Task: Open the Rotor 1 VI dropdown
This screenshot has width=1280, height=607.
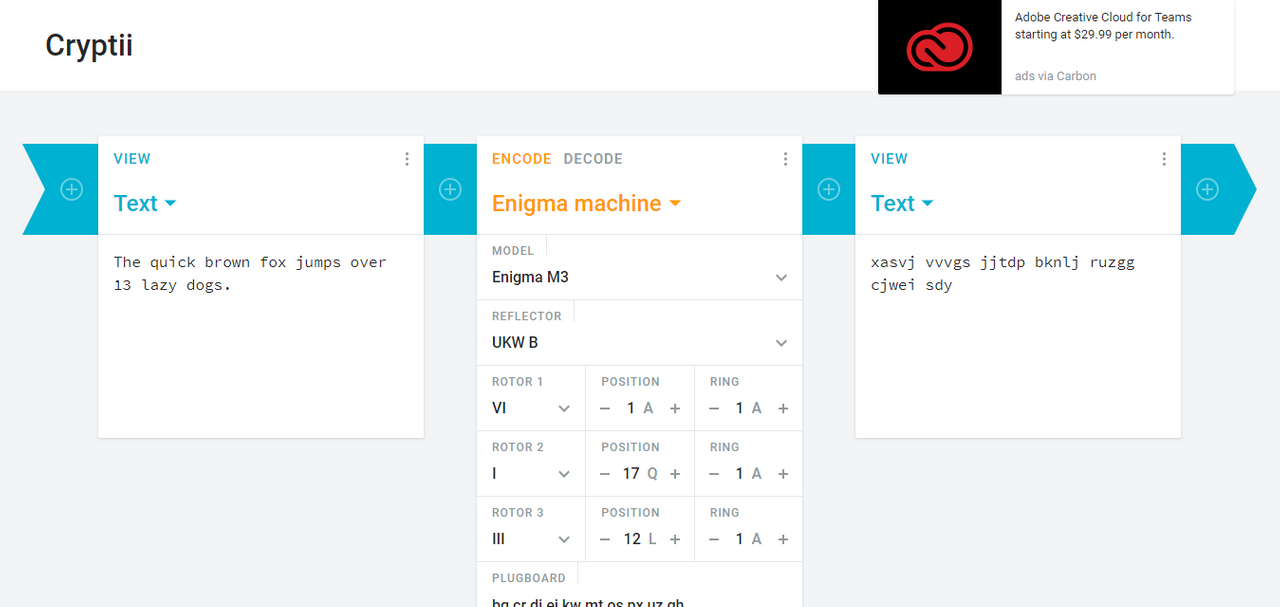Action: coord(531,408)
